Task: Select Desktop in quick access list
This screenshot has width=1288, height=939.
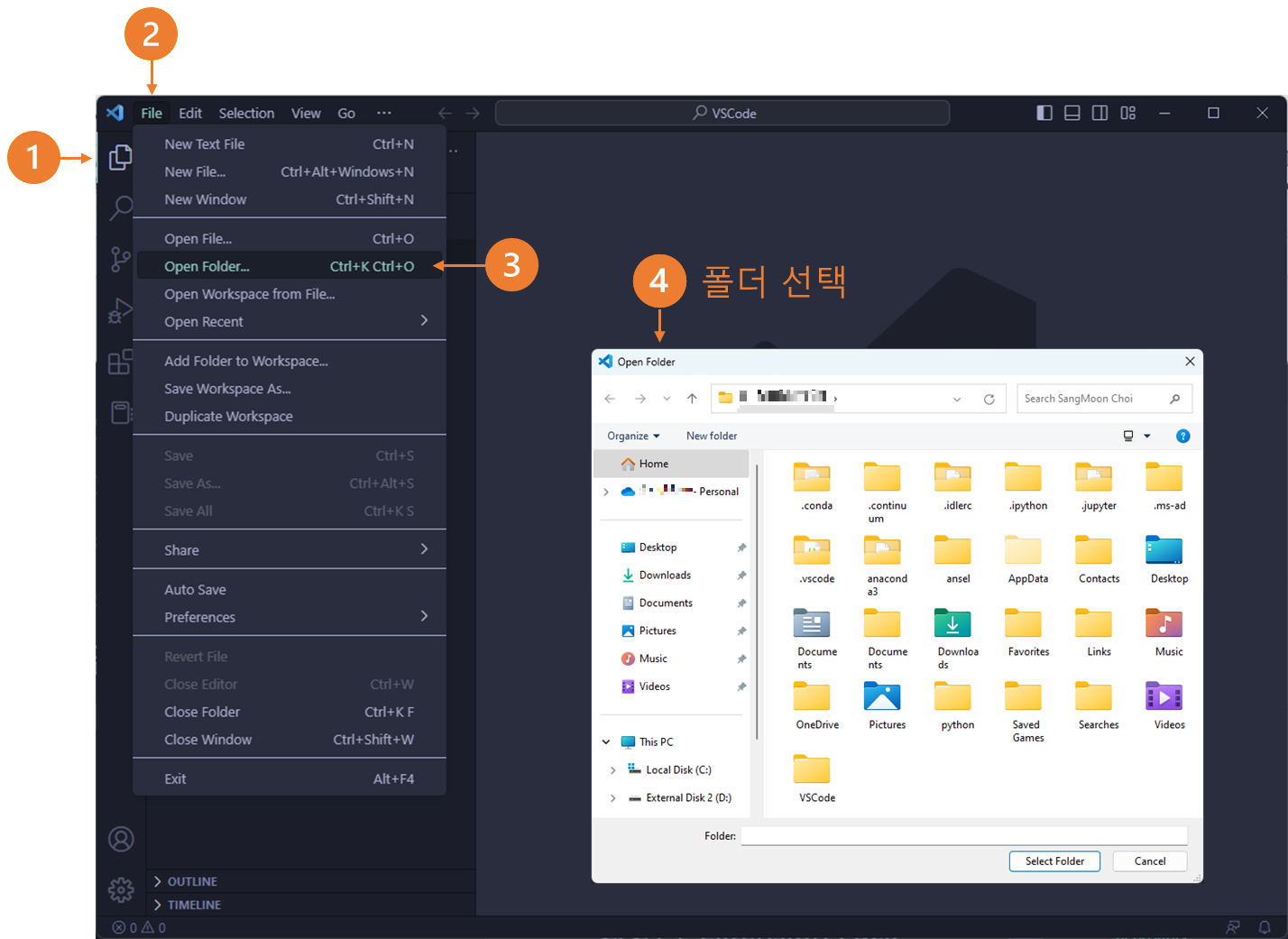Action: (x=672, y=548)
